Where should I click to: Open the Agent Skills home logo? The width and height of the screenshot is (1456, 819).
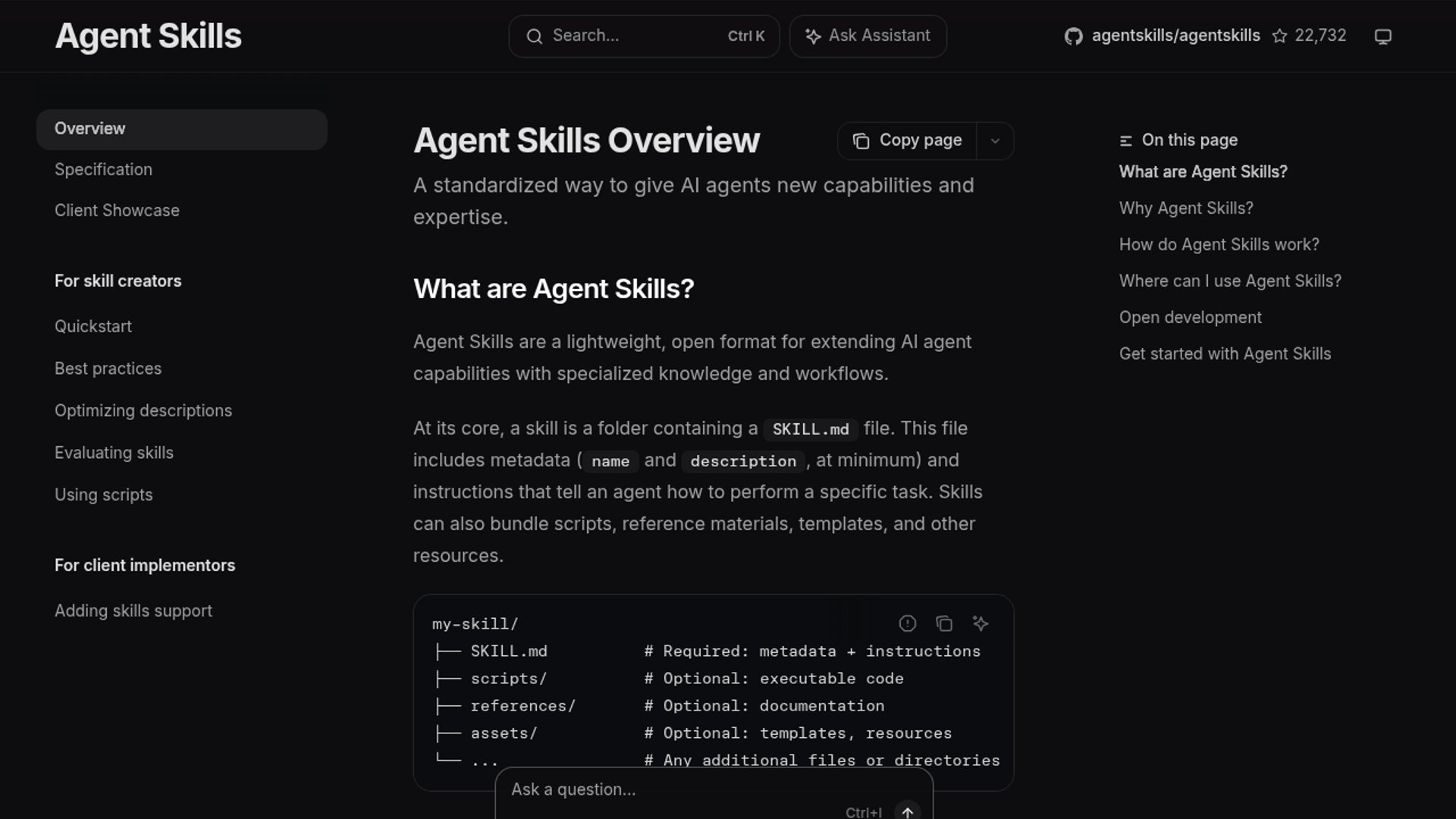pyautogui.click(x=149, y=36)
